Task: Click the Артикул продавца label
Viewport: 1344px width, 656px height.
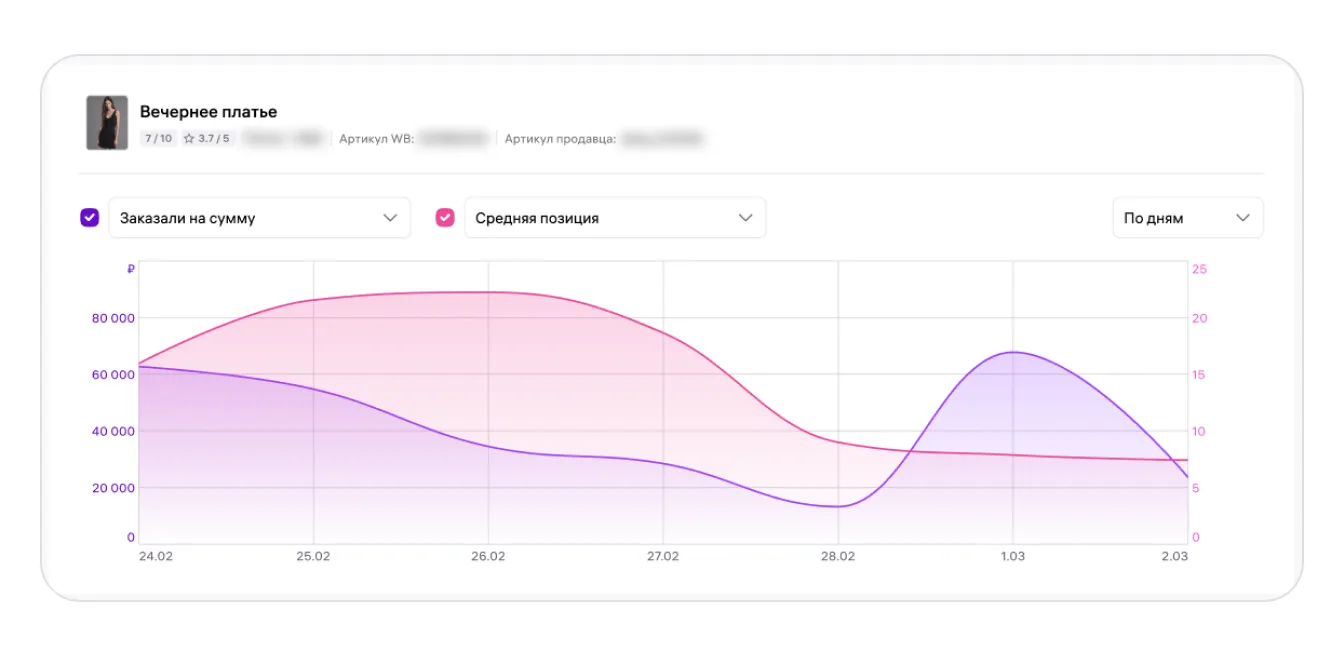Action: (x=560, y=139)
